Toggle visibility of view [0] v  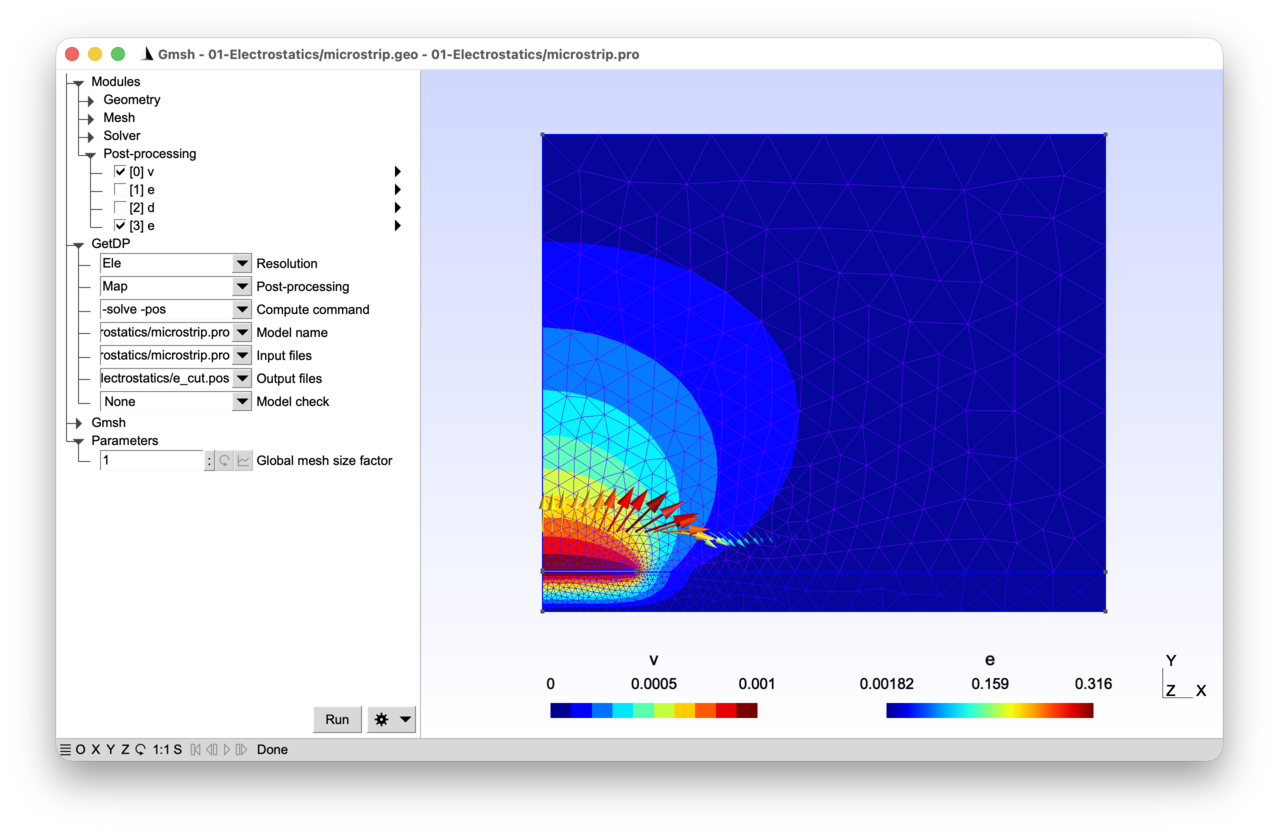(120, 172)
